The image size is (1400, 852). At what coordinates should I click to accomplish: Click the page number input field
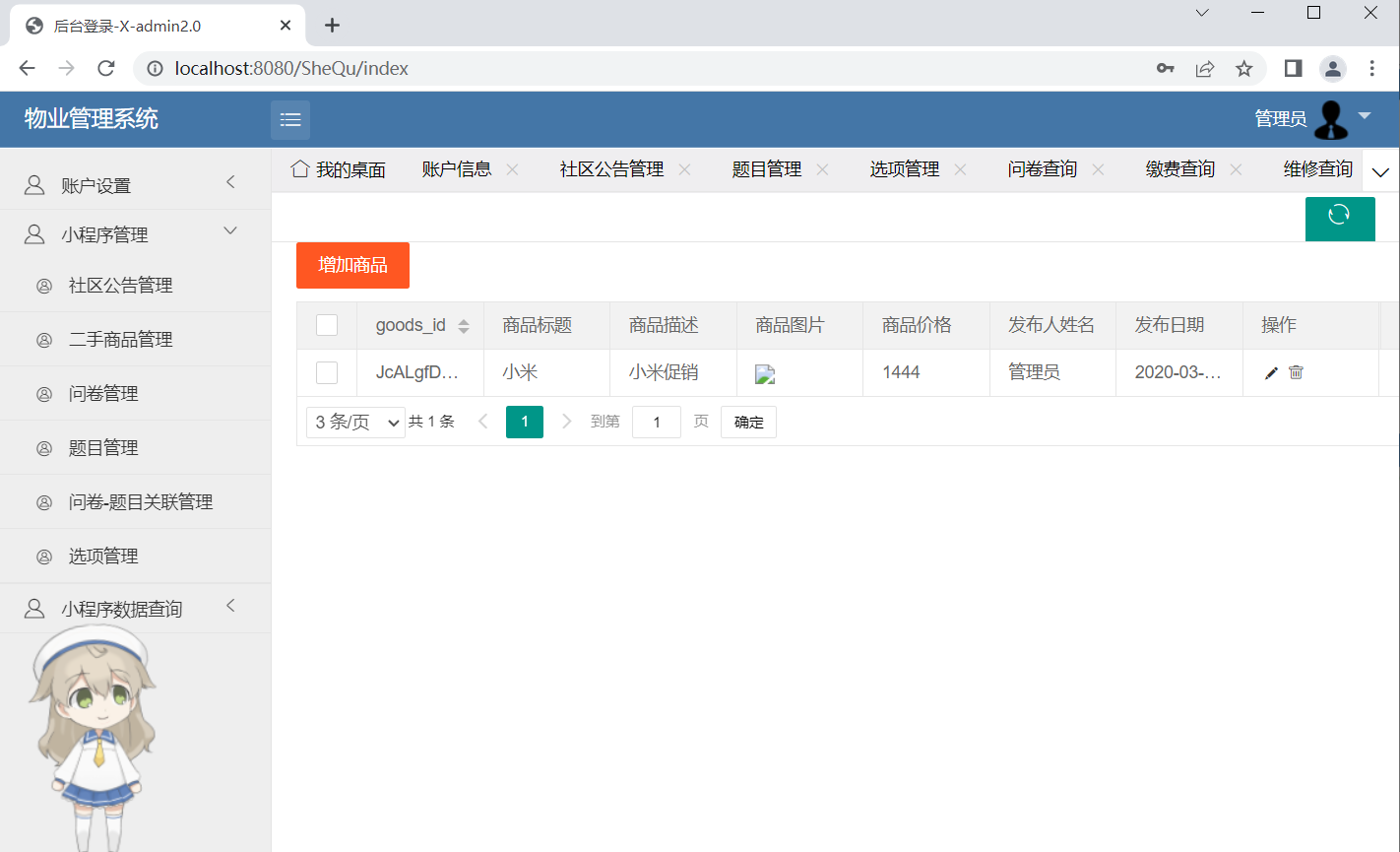coord(656,423)
